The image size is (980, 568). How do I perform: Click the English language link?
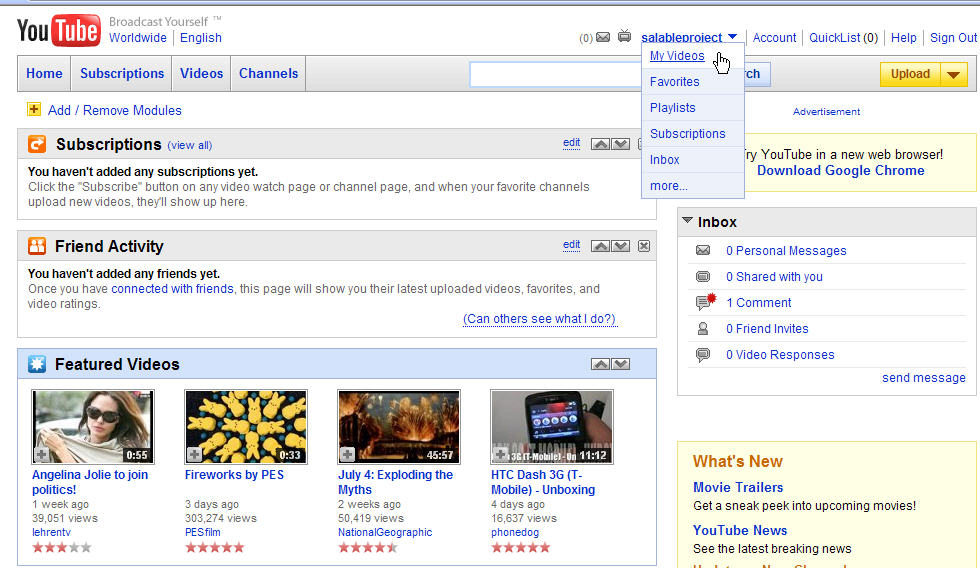coord(201,37)
